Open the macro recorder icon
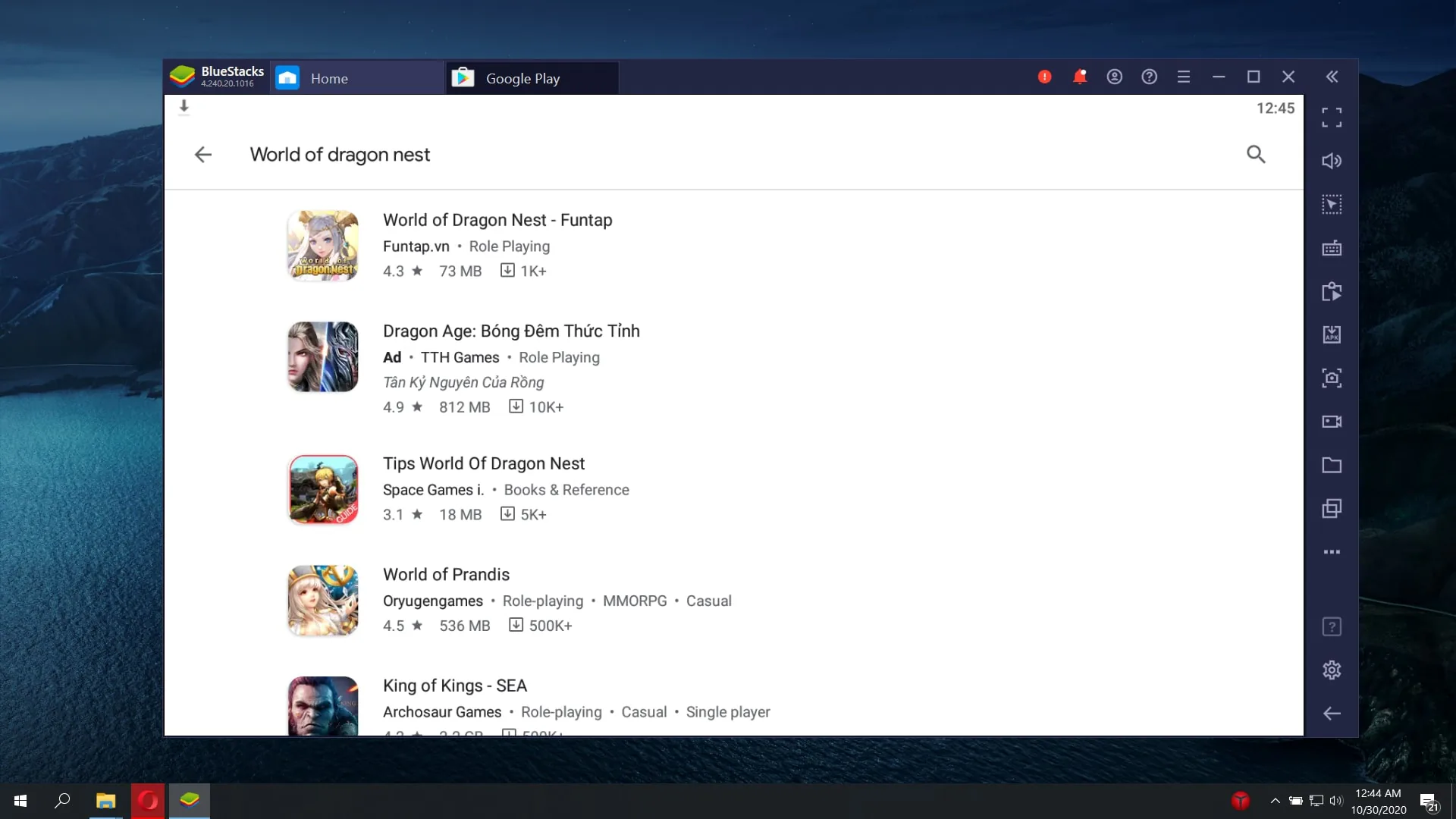The height and width of the screenshot is (819, 1456). pos(1332,291)
